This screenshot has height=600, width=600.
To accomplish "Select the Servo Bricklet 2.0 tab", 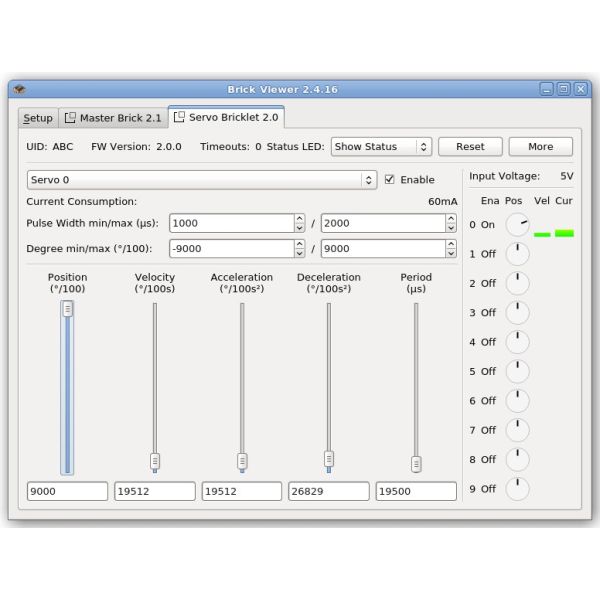I will 226,117.
